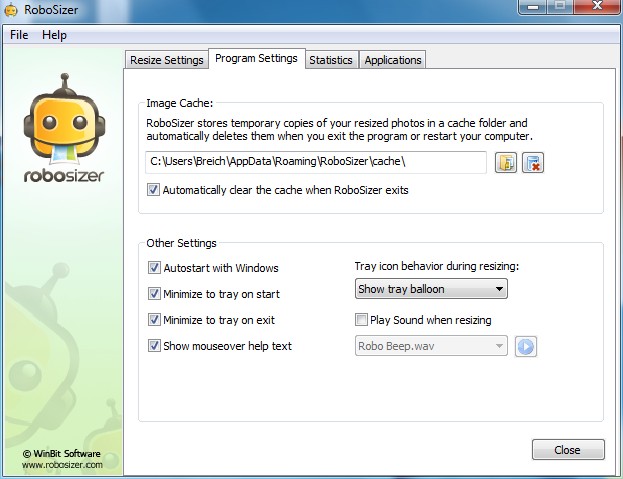
Task: Open the Applications tab
Action: (393, 60)
